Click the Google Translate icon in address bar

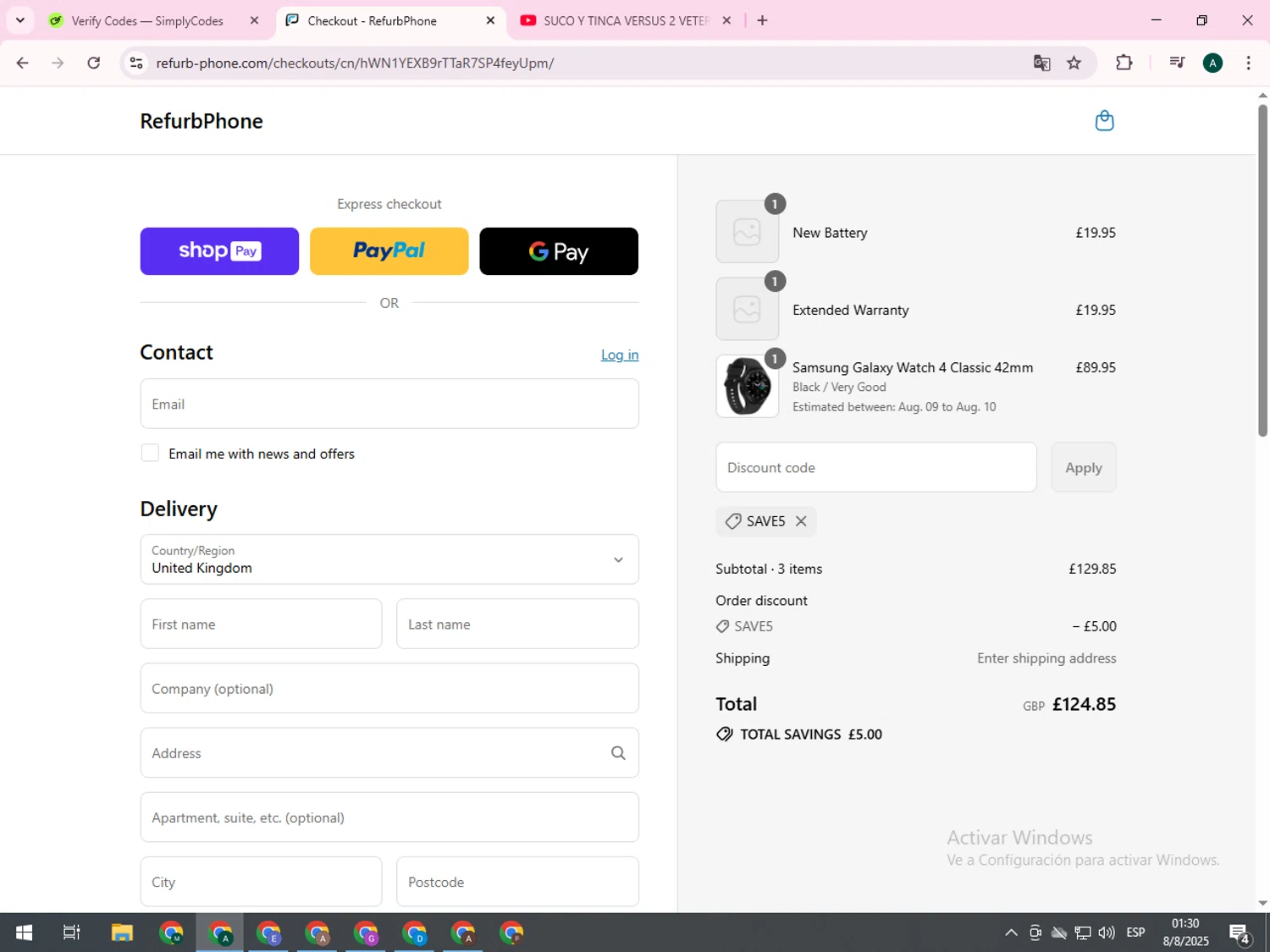coord(1042,63)
